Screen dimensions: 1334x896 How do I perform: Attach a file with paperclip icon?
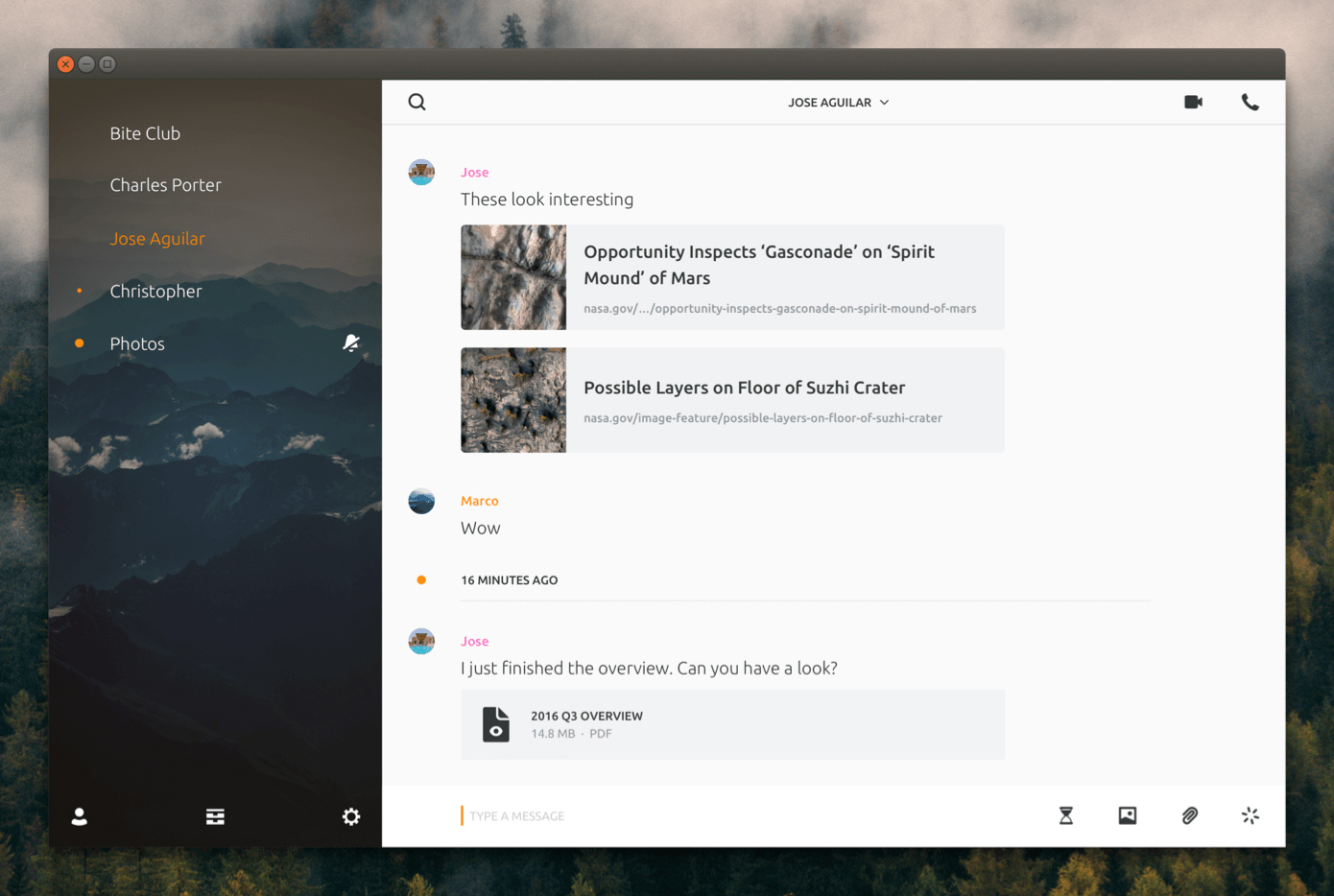click(x=1189, y=815)
